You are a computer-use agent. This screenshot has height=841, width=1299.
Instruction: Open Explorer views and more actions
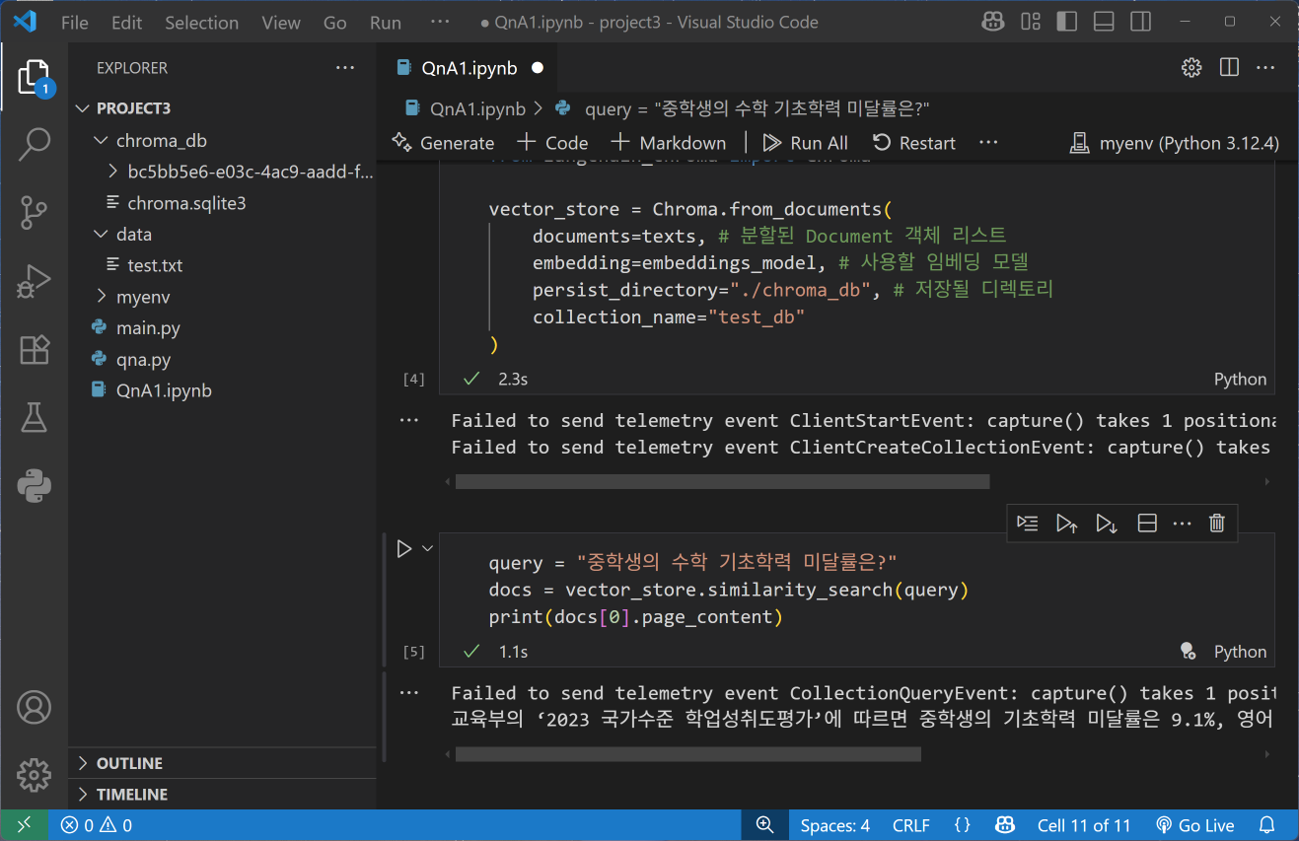[345, 68]
